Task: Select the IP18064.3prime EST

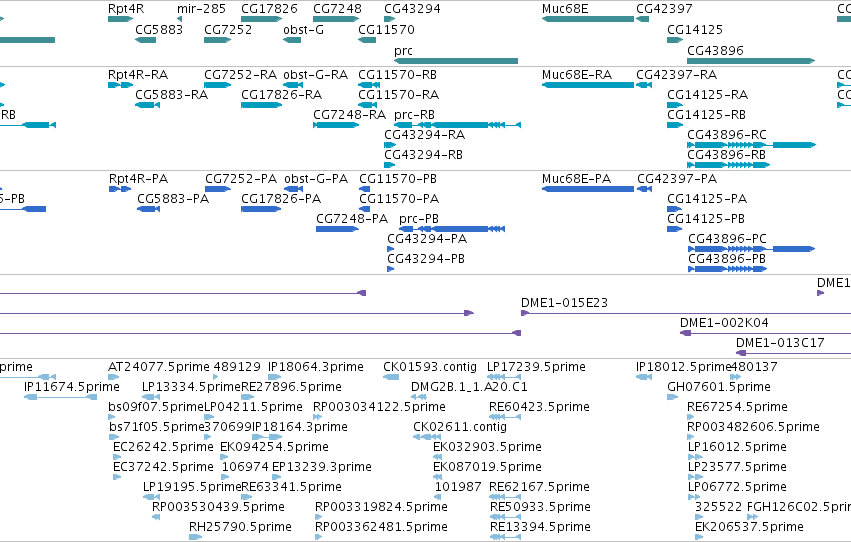Action: coord(275,377)
